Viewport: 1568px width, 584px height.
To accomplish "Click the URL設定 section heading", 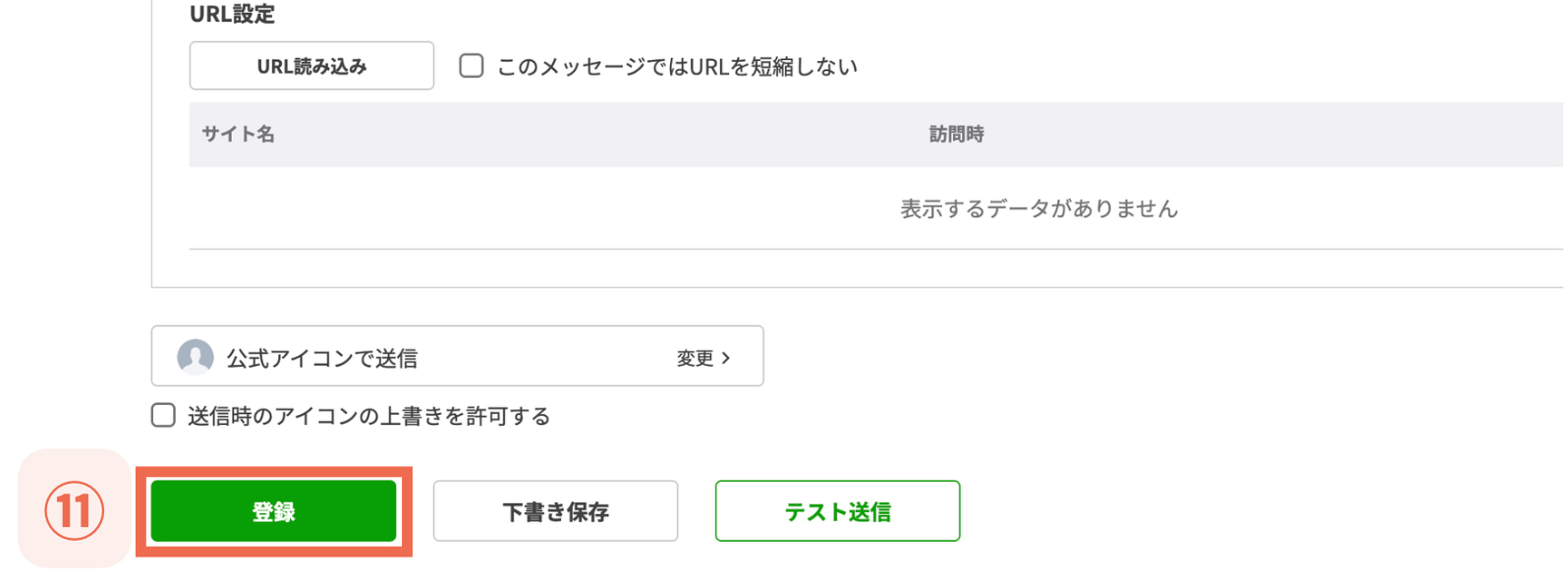I will point(234,14).
